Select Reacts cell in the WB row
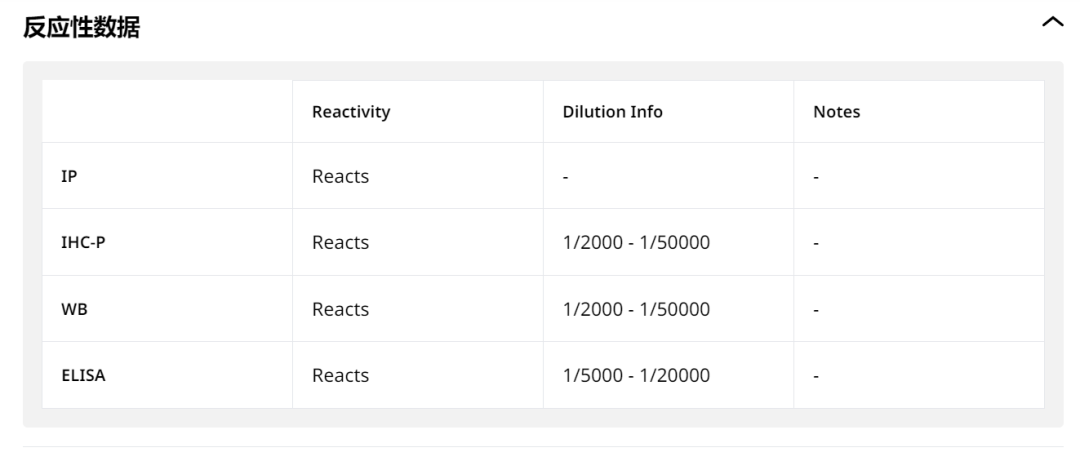The height and width of the screenshot is (461, 1080). [341, 310]
